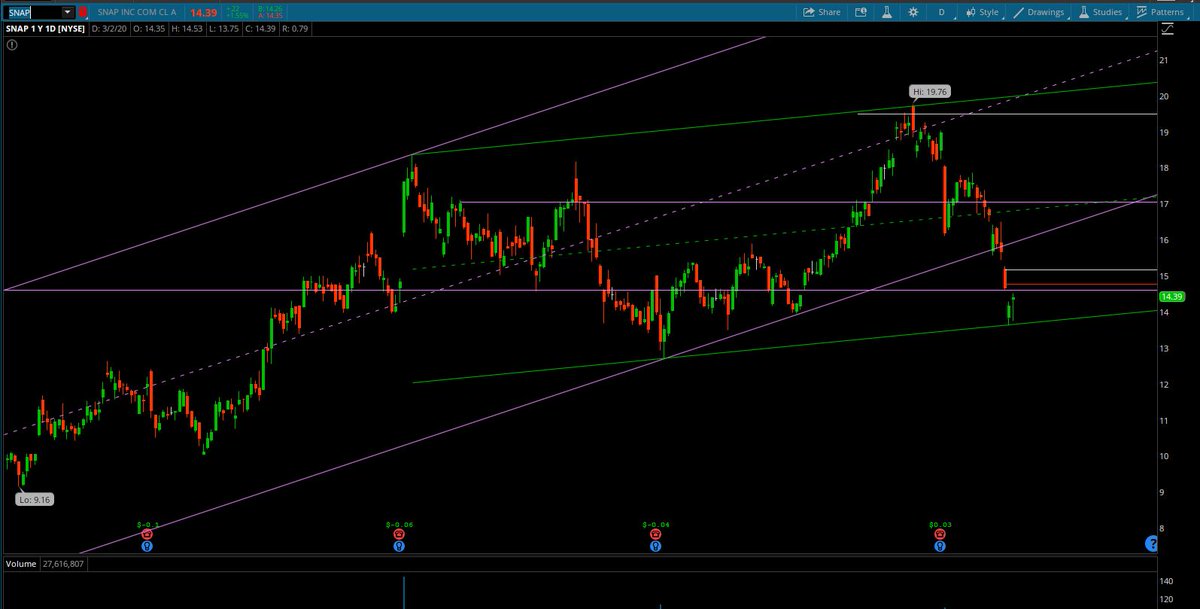The height and width of the screenshot is (609, 1200).
Task: Click the $-0.06 earnings label
Action: coord(399,524)
